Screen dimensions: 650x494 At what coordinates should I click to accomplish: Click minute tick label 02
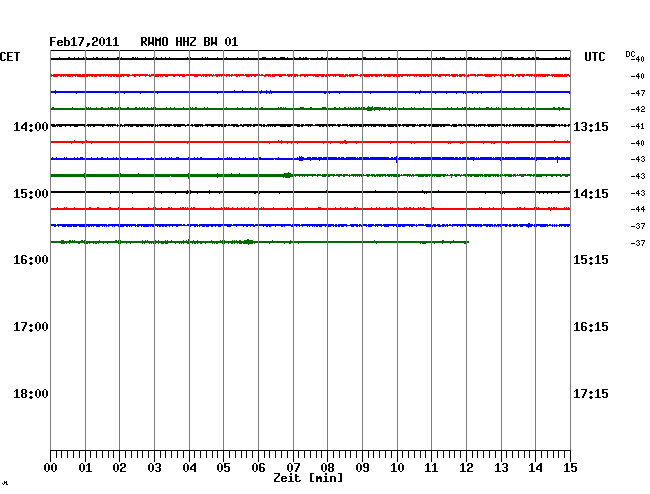pos(119,468)
